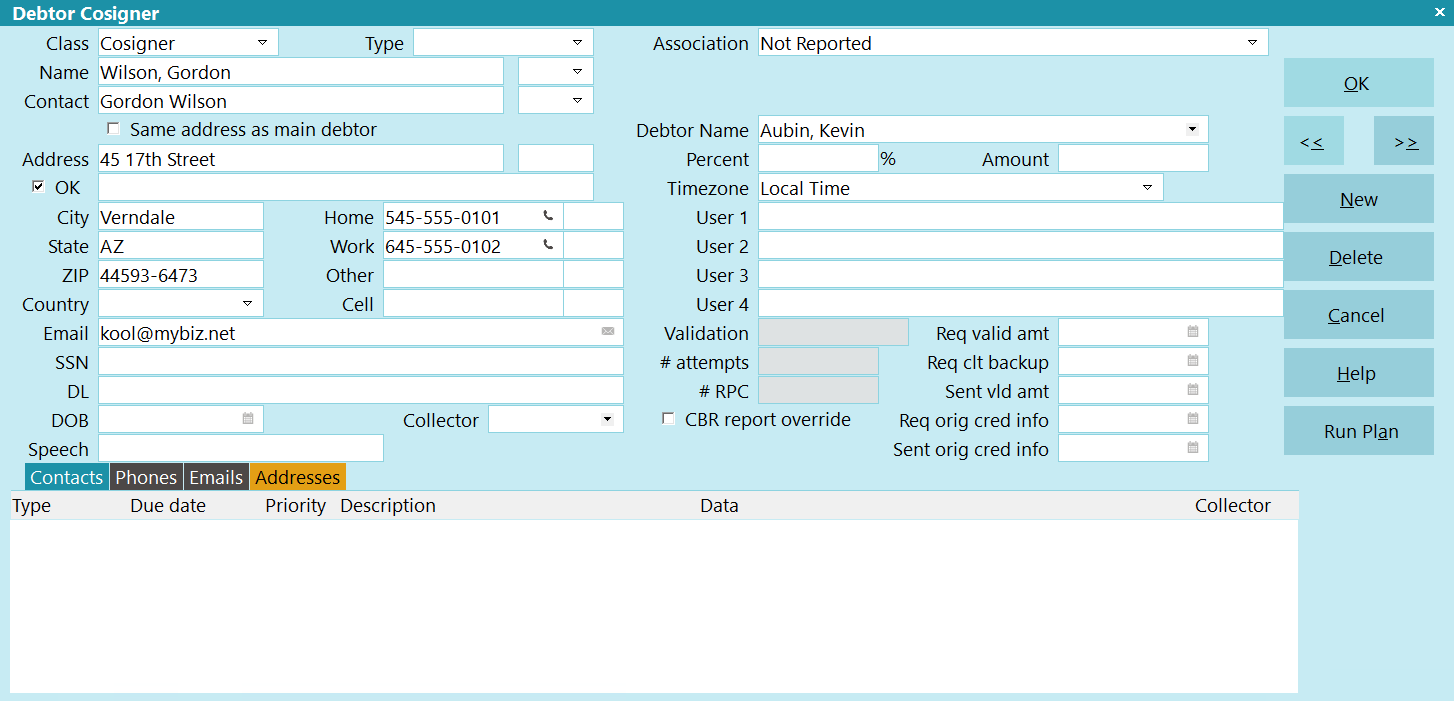
Task: Expand the Debtor Name dropdown
Action: click(1192, 129)
